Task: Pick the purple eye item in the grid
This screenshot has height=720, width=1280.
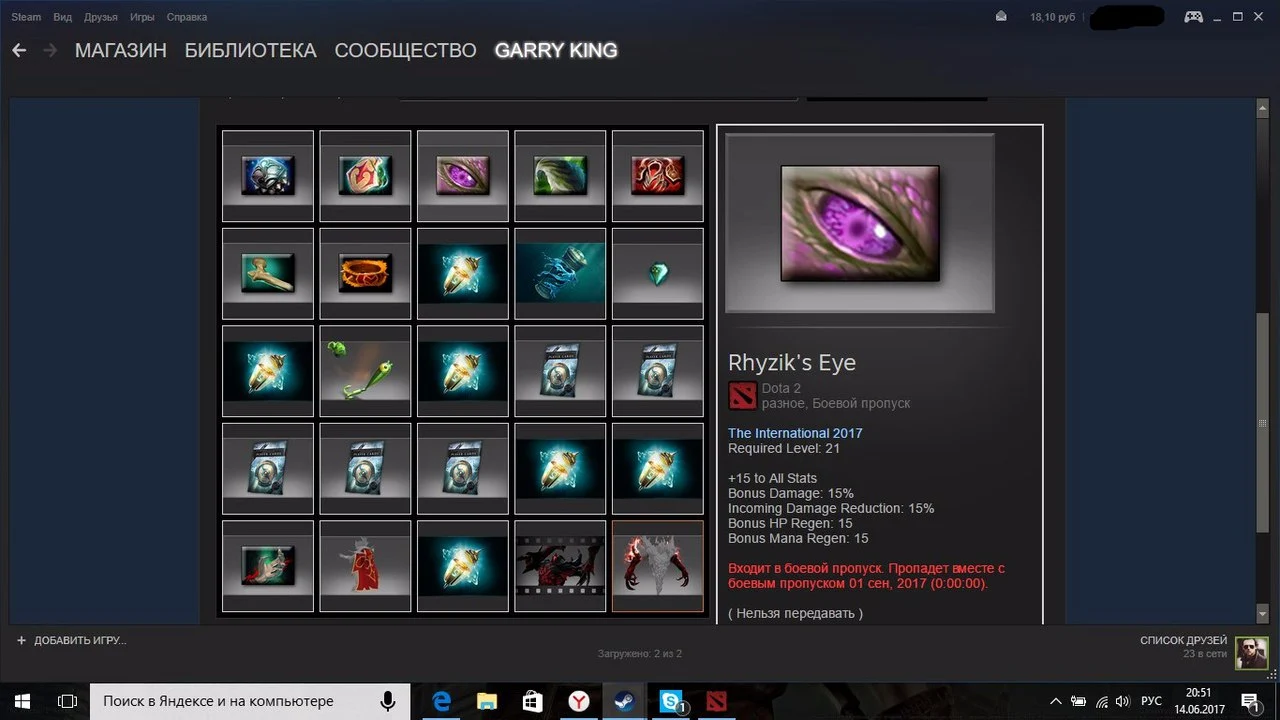Action: [463, 176]
